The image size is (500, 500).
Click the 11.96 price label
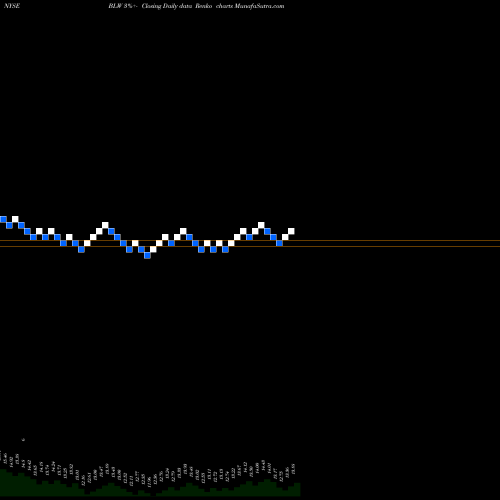pos(149,482)
